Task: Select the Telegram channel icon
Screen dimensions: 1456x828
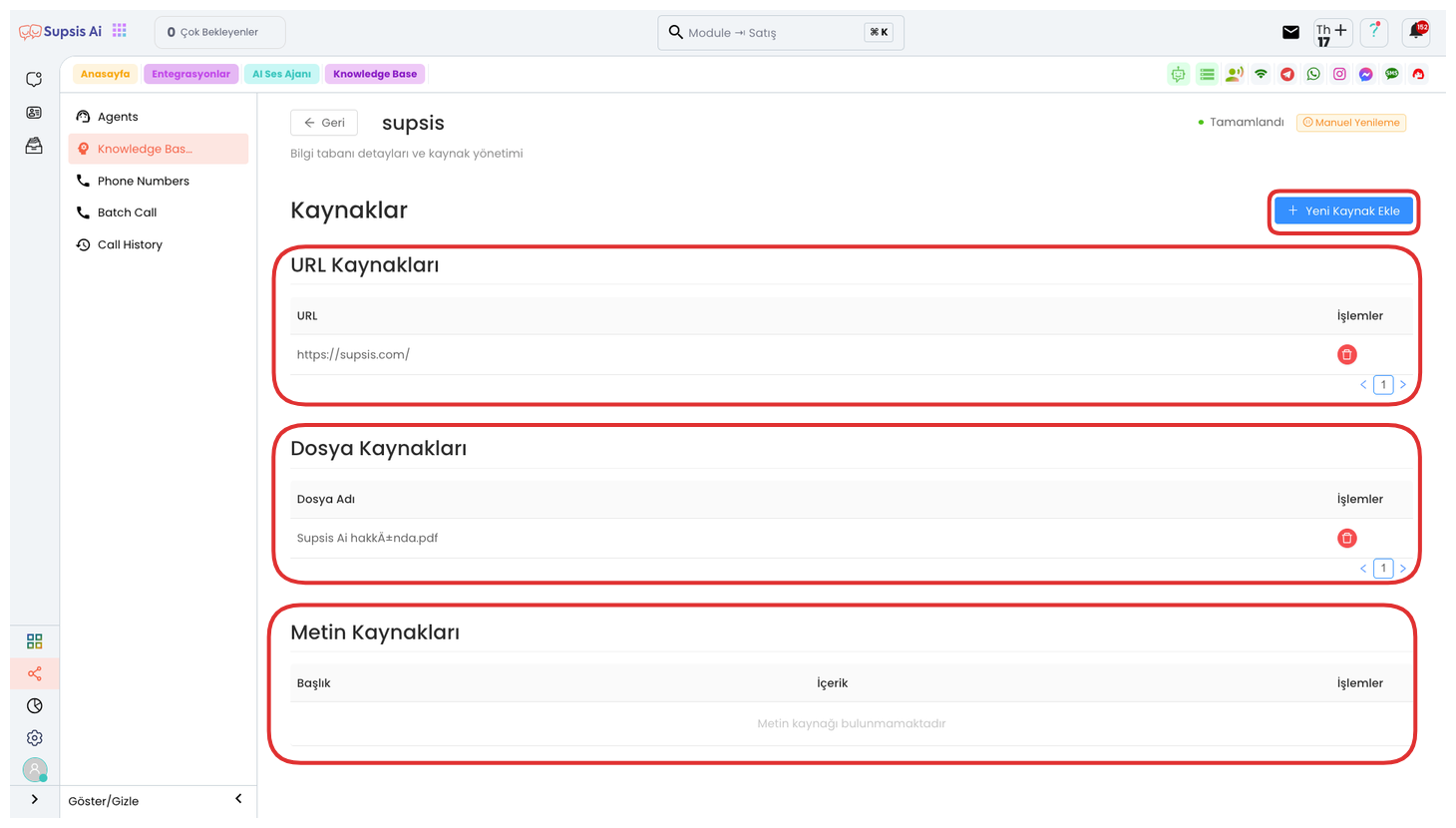Action: (x=1287, y=74)
